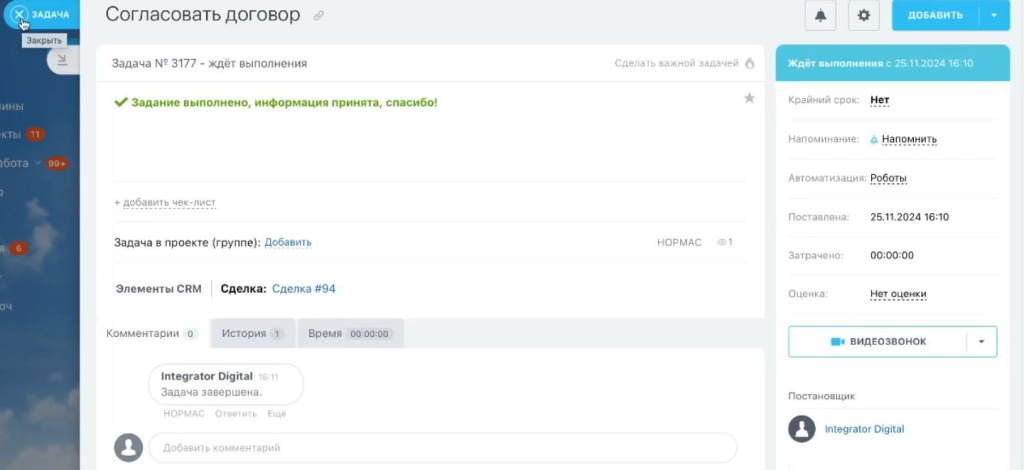Click the expand arrow icon in left sidebar
1024x470 pixels.
(62, 60)
